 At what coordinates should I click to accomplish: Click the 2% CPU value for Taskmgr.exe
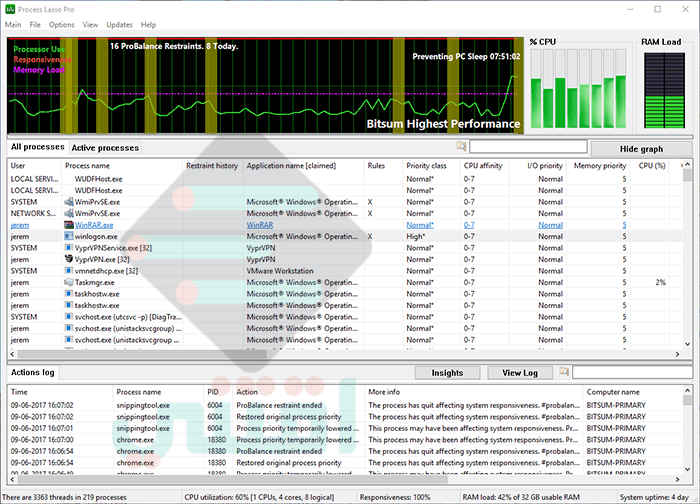pyautogui.click(x=660, y=282)
